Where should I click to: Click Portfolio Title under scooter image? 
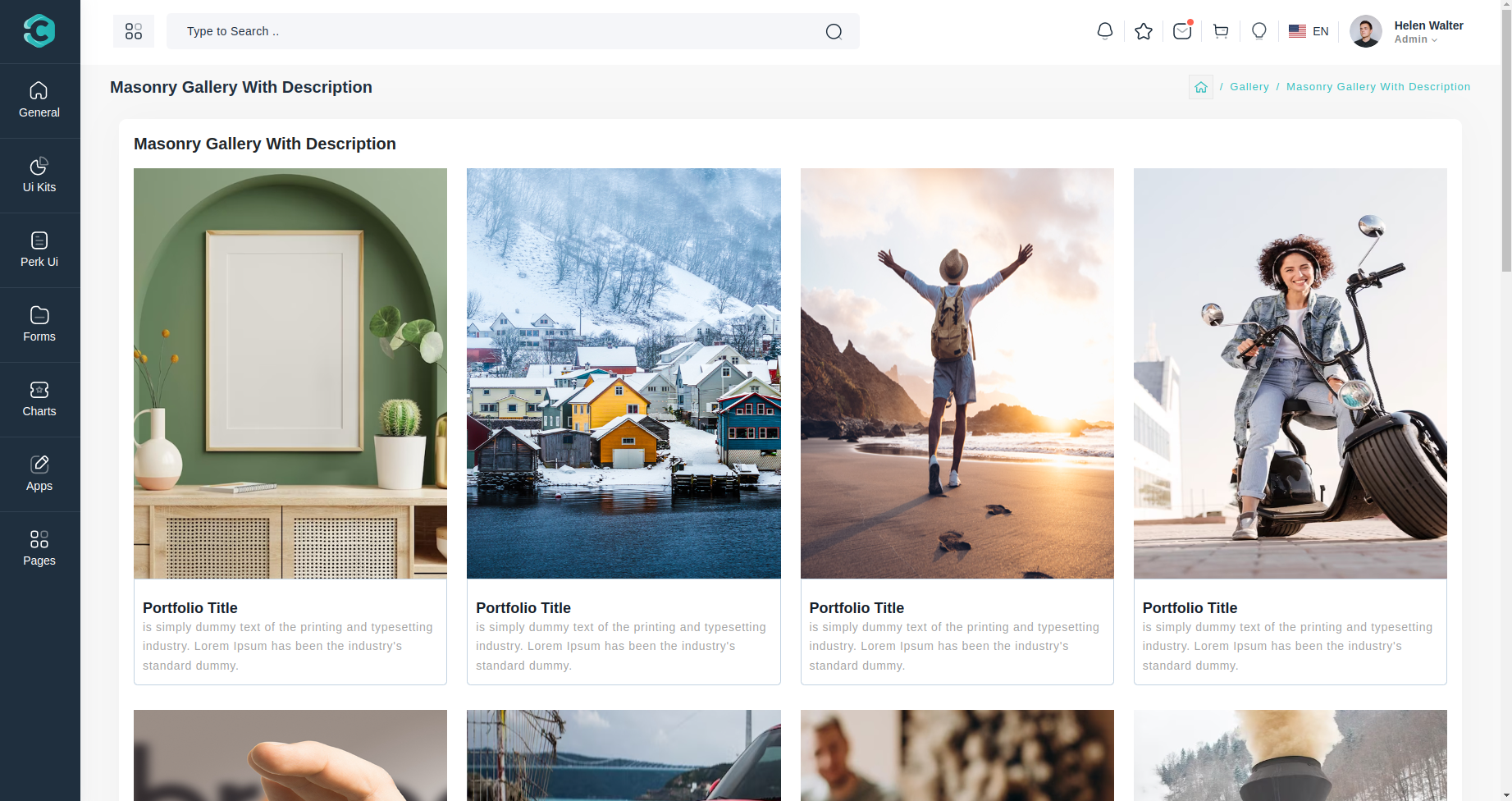pyautogui.click(x=1190, y=608)
